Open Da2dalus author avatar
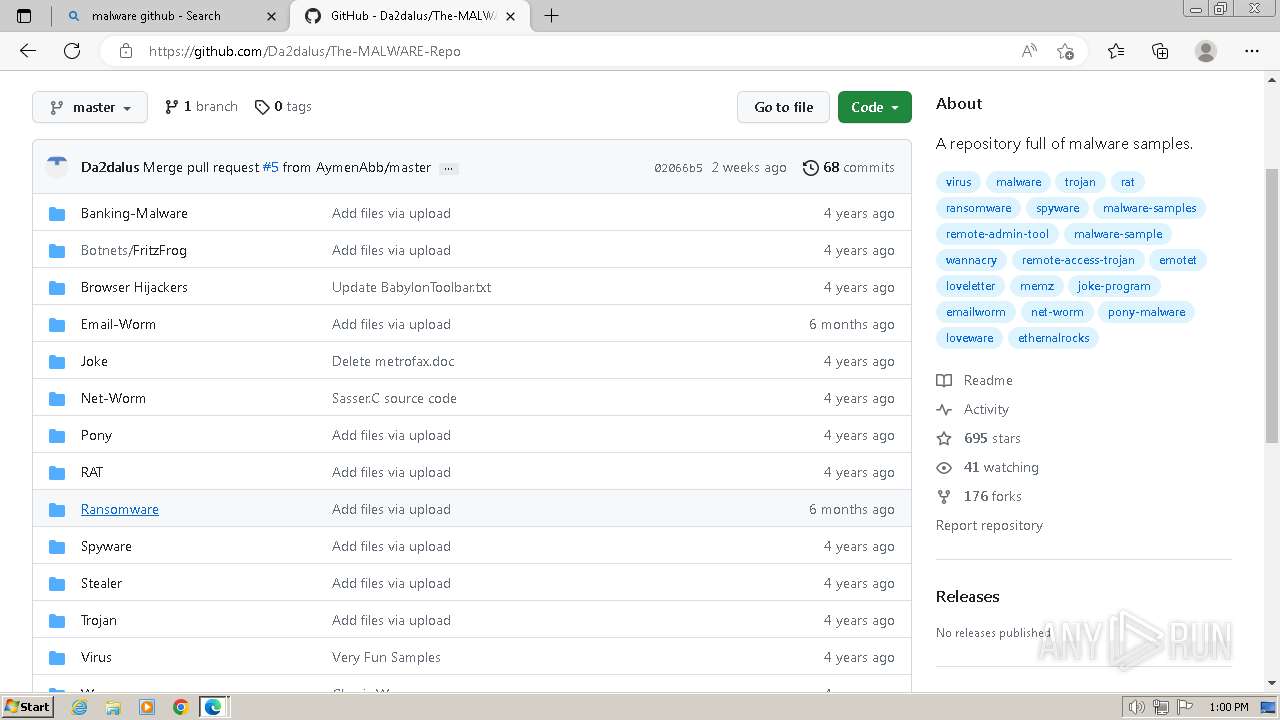This screenshot has width=1280, height=720. click(57, 167)
